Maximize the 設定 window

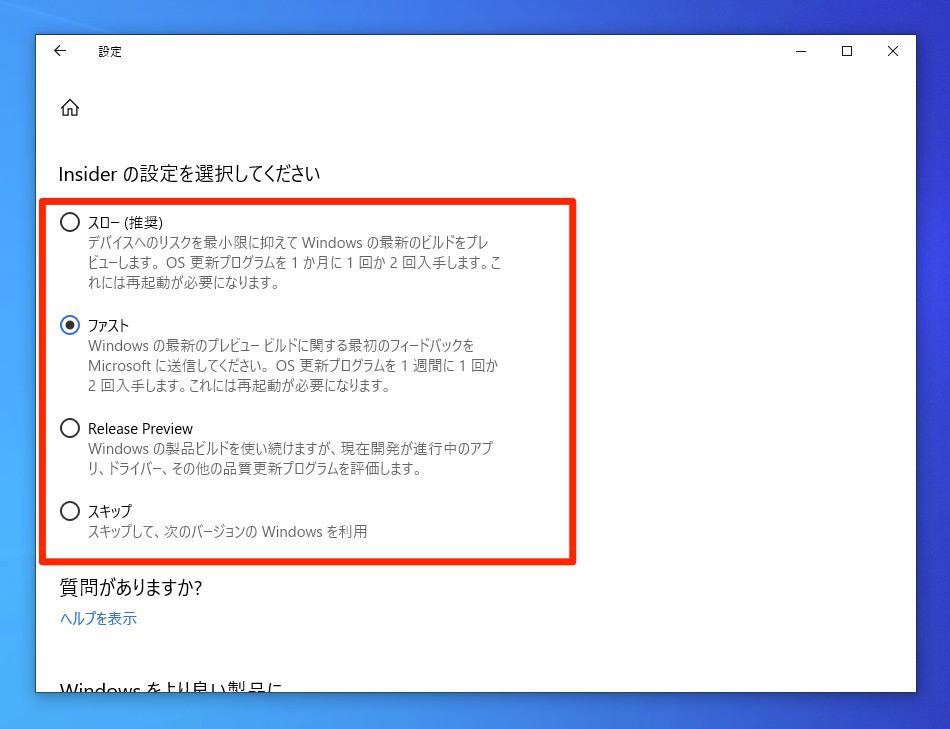[847, 52]
